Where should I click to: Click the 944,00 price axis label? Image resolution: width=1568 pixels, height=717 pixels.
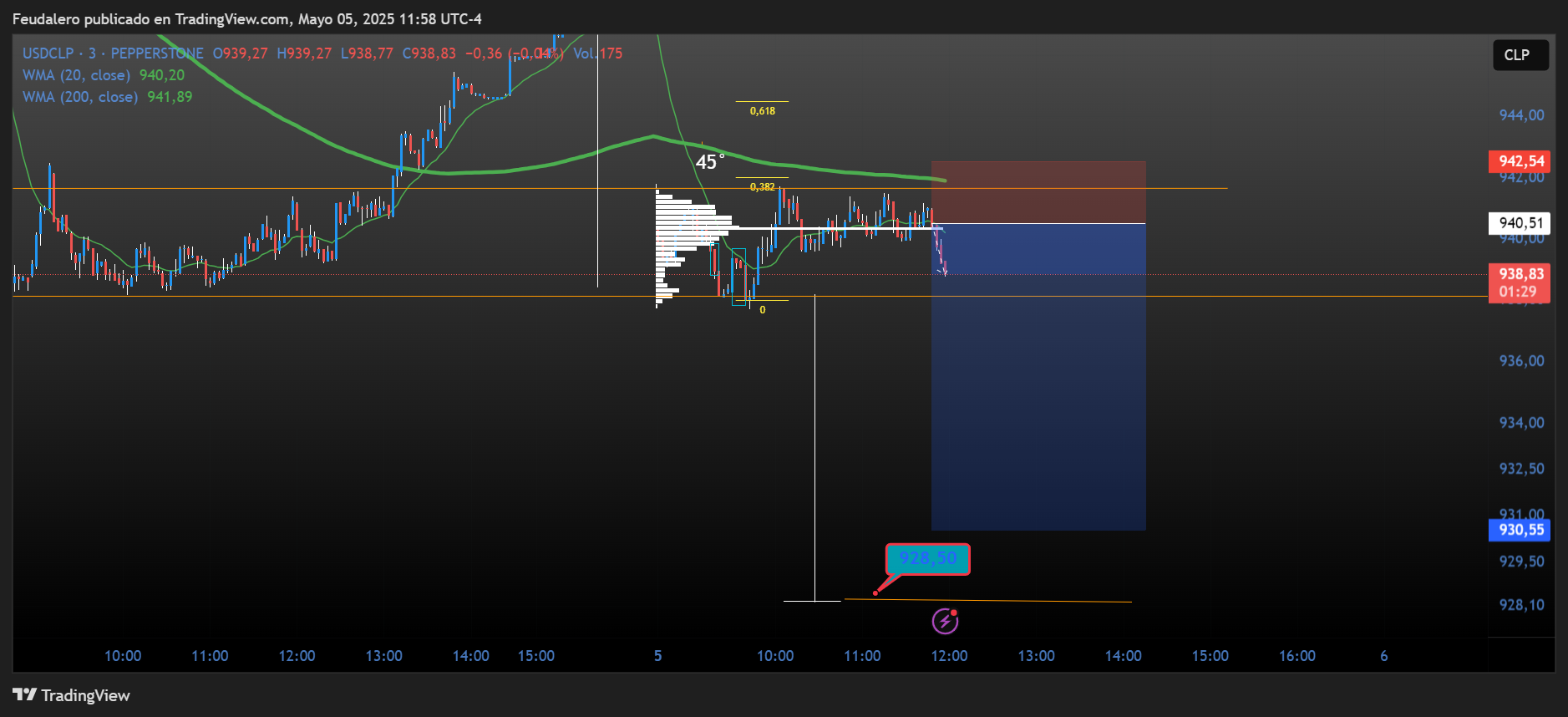pyautogui.click(x=1521, y=115)
